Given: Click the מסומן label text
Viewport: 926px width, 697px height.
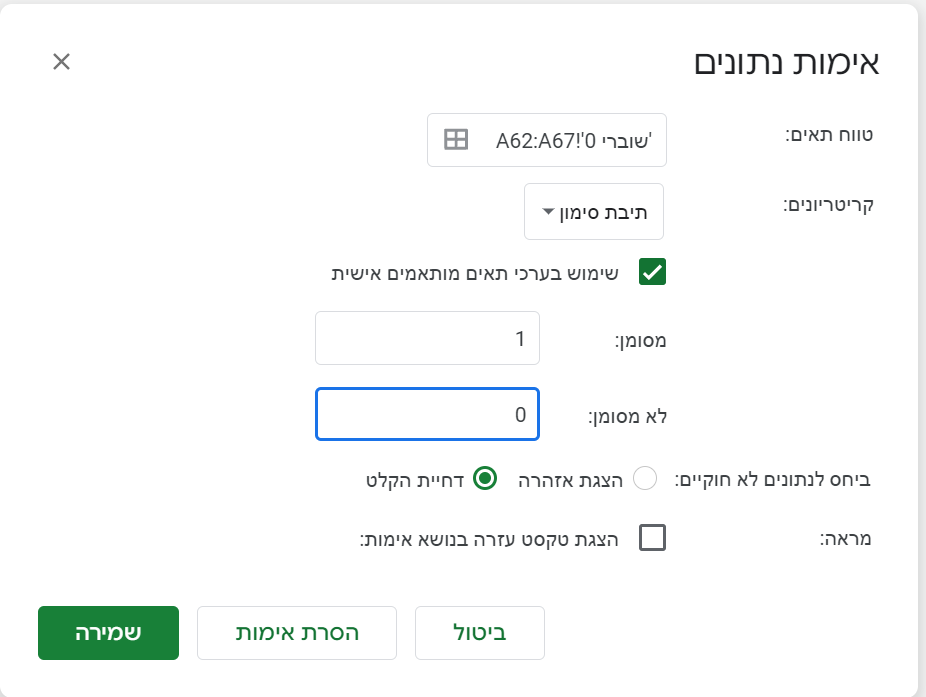Looking at the screenshot, I should (640, 341).
